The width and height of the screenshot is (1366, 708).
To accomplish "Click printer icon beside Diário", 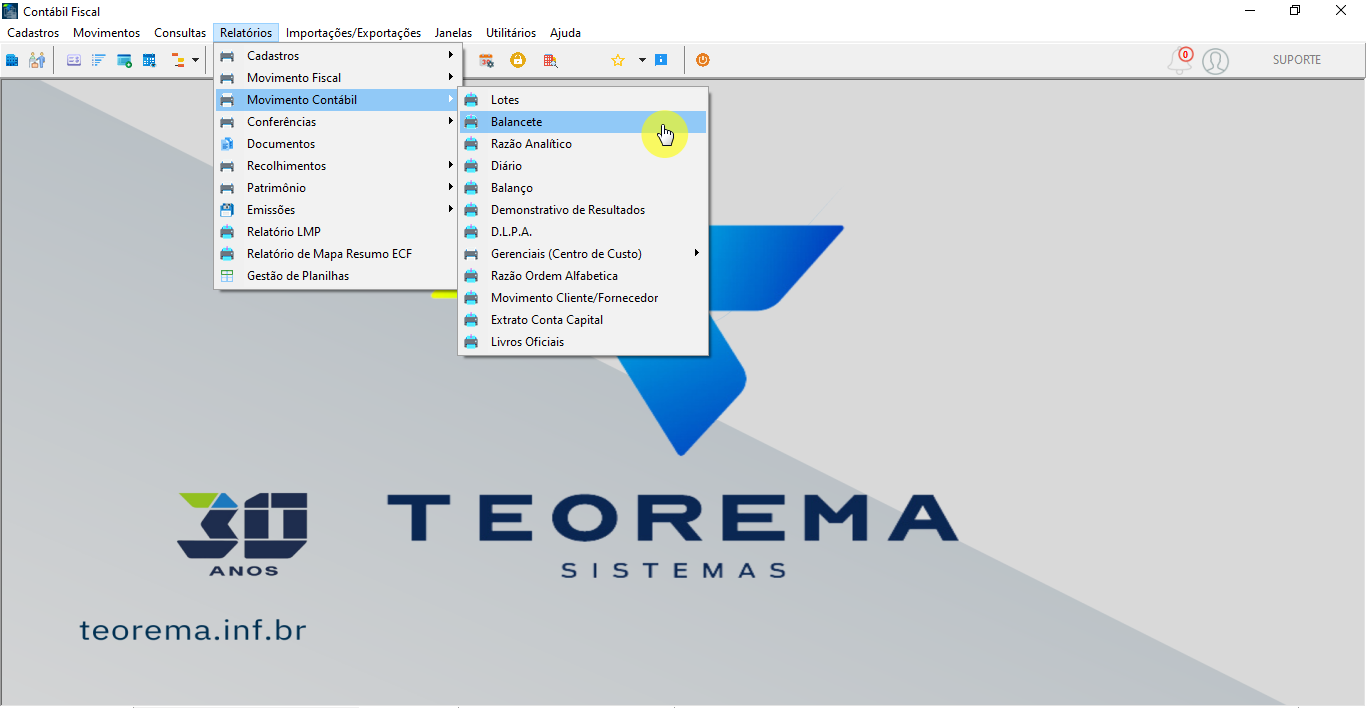I will coord(471,166).
